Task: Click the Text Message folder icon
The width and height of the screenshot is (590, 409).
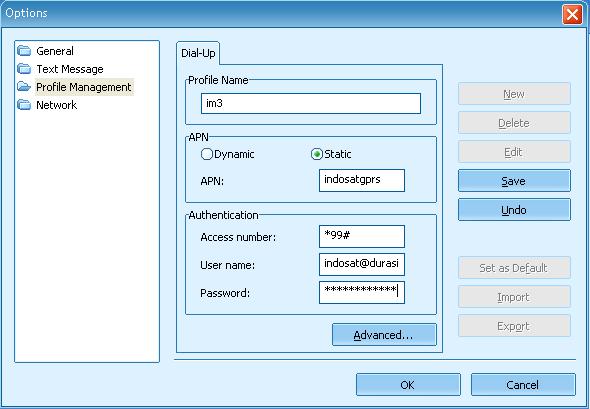Action: pos(24,68)
